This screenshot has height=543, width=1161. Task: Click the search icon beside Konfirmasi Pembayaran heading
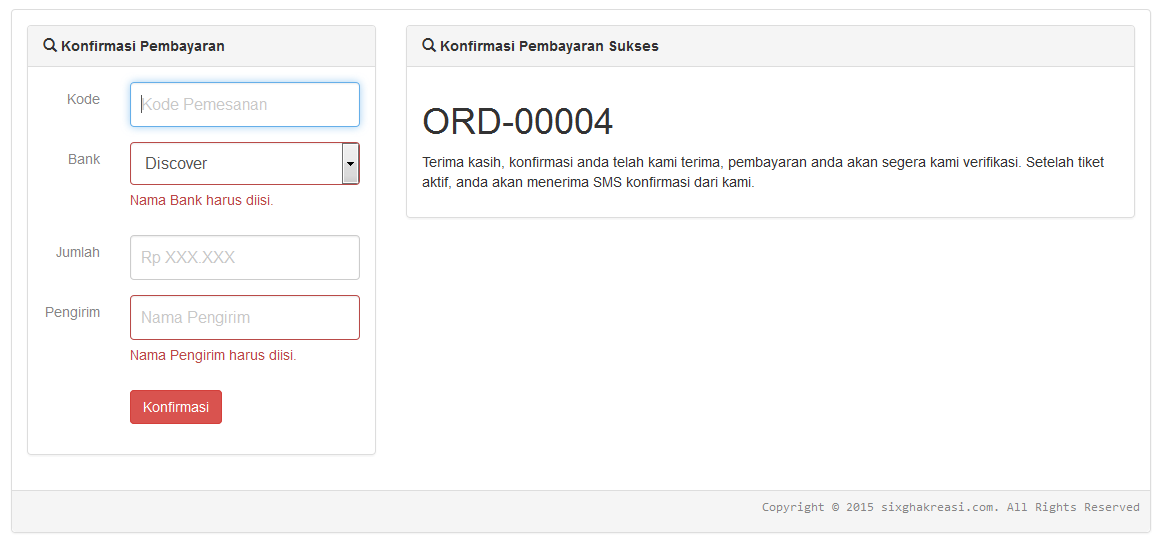pyautogui.click(x=50, y=45)
